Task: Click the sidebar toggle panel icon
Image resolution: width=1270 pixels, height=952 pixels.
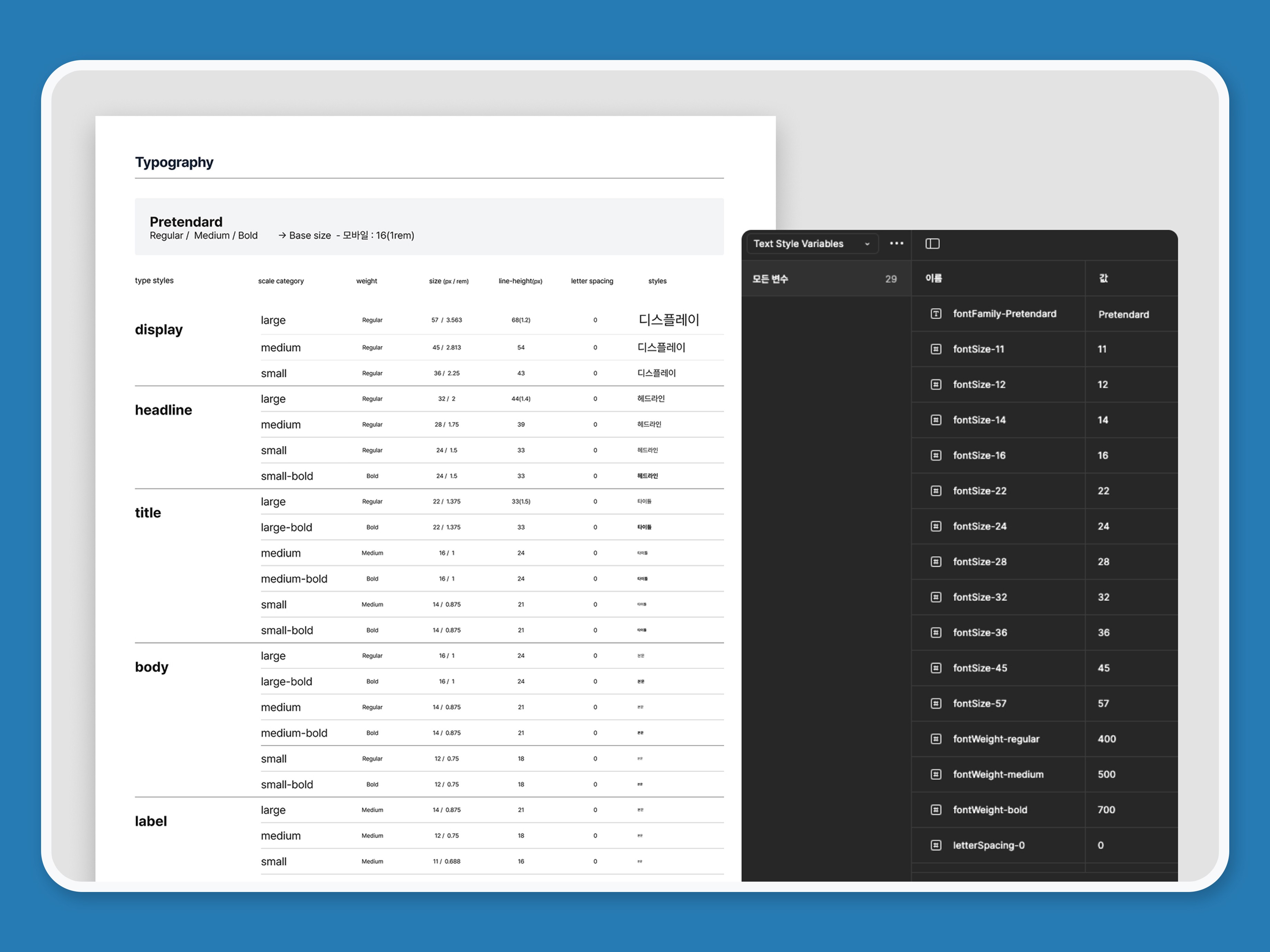Action: coord(932,244)
